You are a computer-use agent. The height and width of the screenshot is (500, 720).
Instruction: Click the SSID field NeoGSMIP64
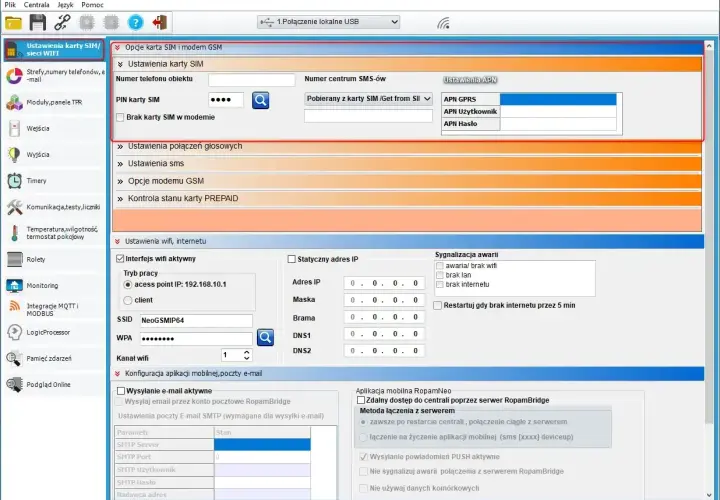tap(196, 320)
